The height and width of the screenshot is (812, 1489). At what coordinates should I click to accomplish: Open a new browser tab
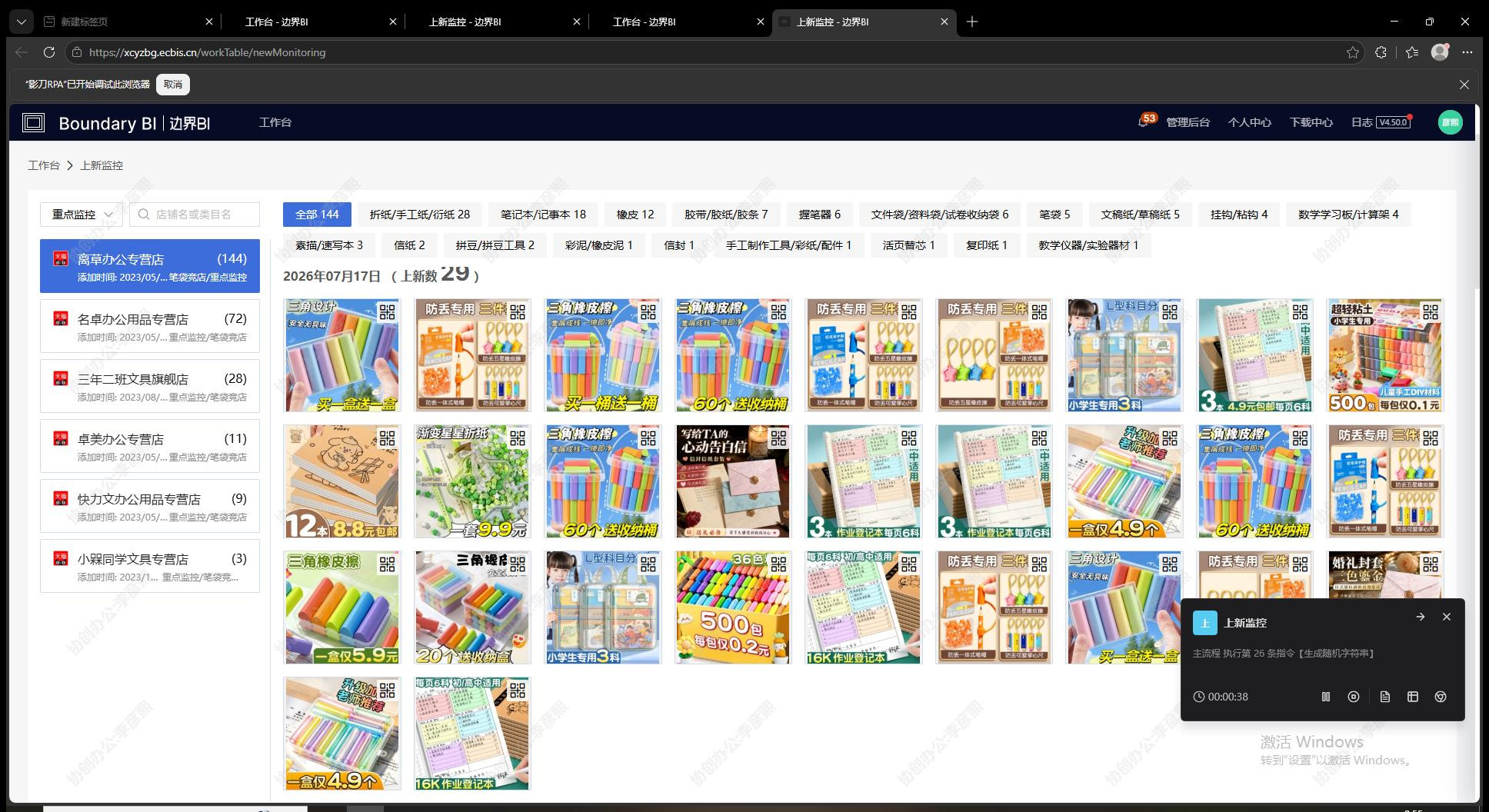click(972, 22)
